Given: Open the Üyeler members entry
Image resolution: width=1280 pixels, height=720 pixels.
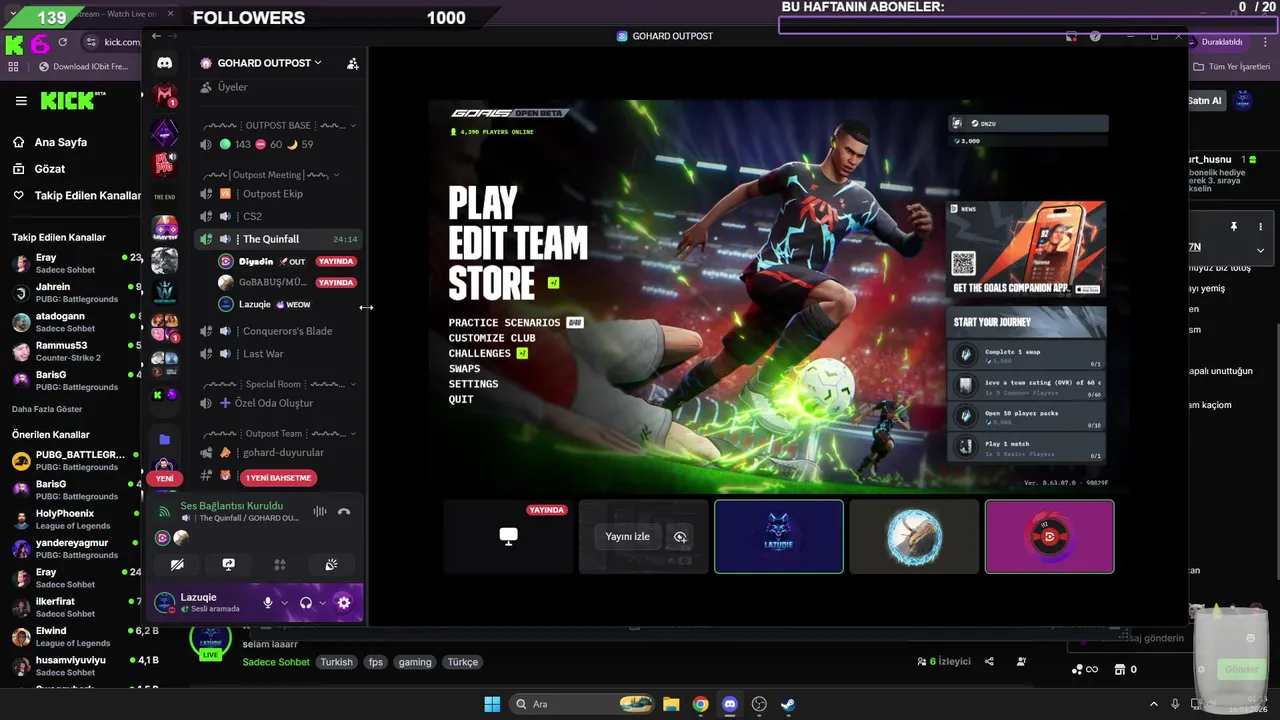Looking at the screenshot, I should click(x=232, y=87).
